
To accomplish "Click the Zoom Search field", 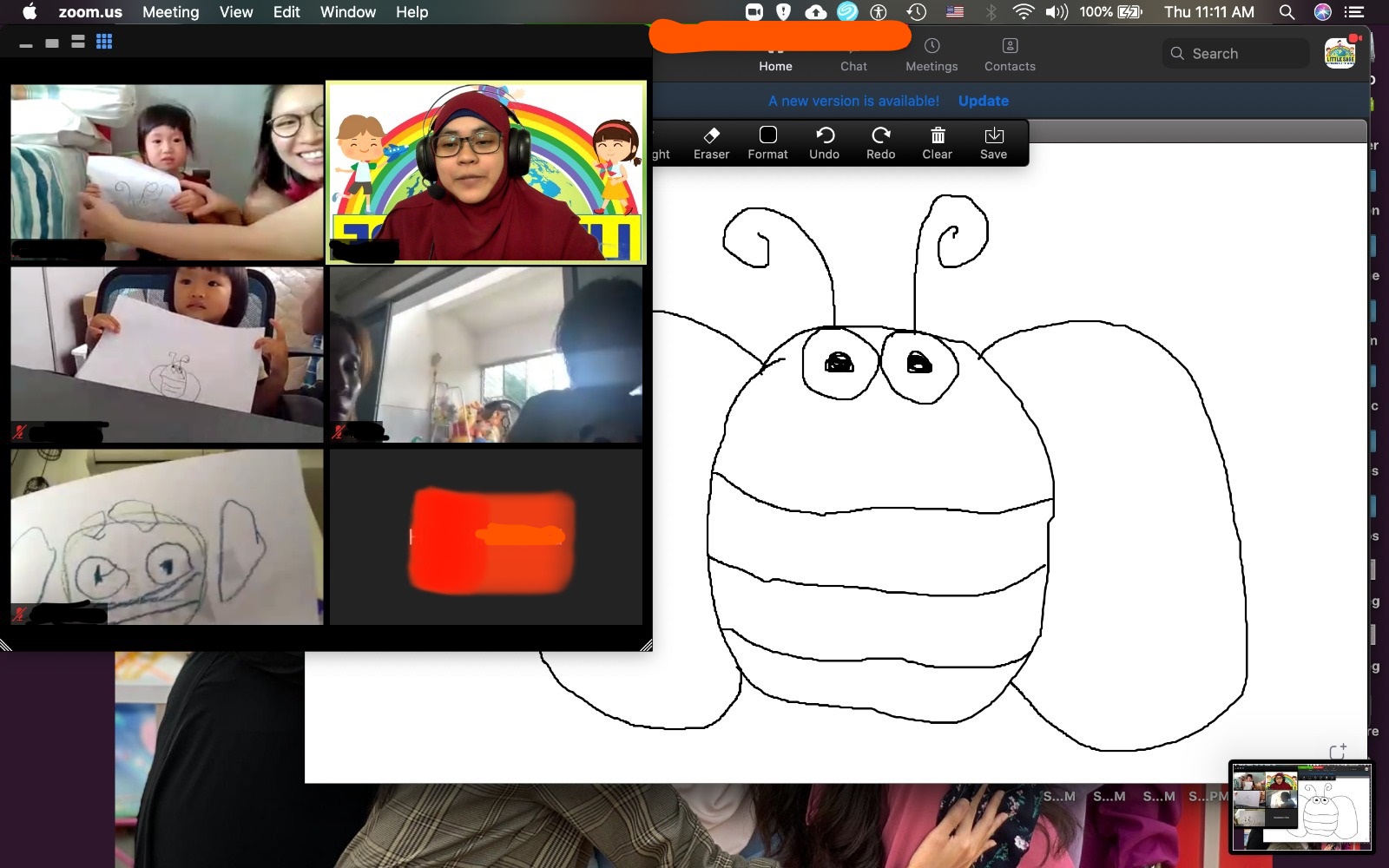I will (1236, 54).
